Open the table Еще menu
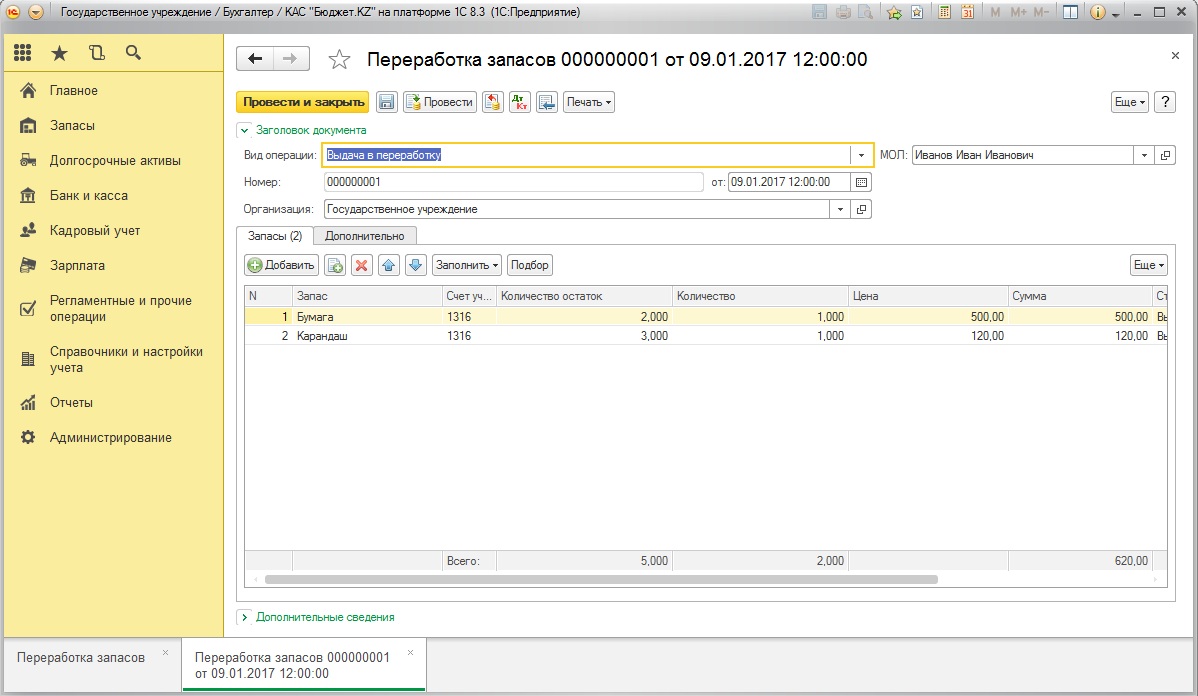 click(1148, 265)
